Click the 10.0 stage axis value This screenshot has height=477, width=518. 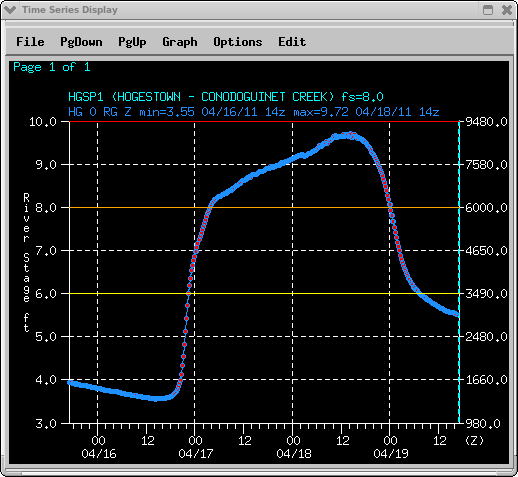(x=43, y=122)
